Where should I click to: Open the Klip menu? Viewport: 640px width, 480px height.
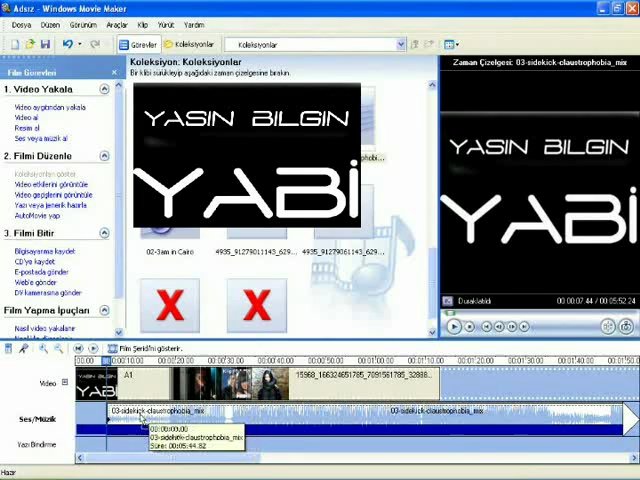tap(142, 25)
